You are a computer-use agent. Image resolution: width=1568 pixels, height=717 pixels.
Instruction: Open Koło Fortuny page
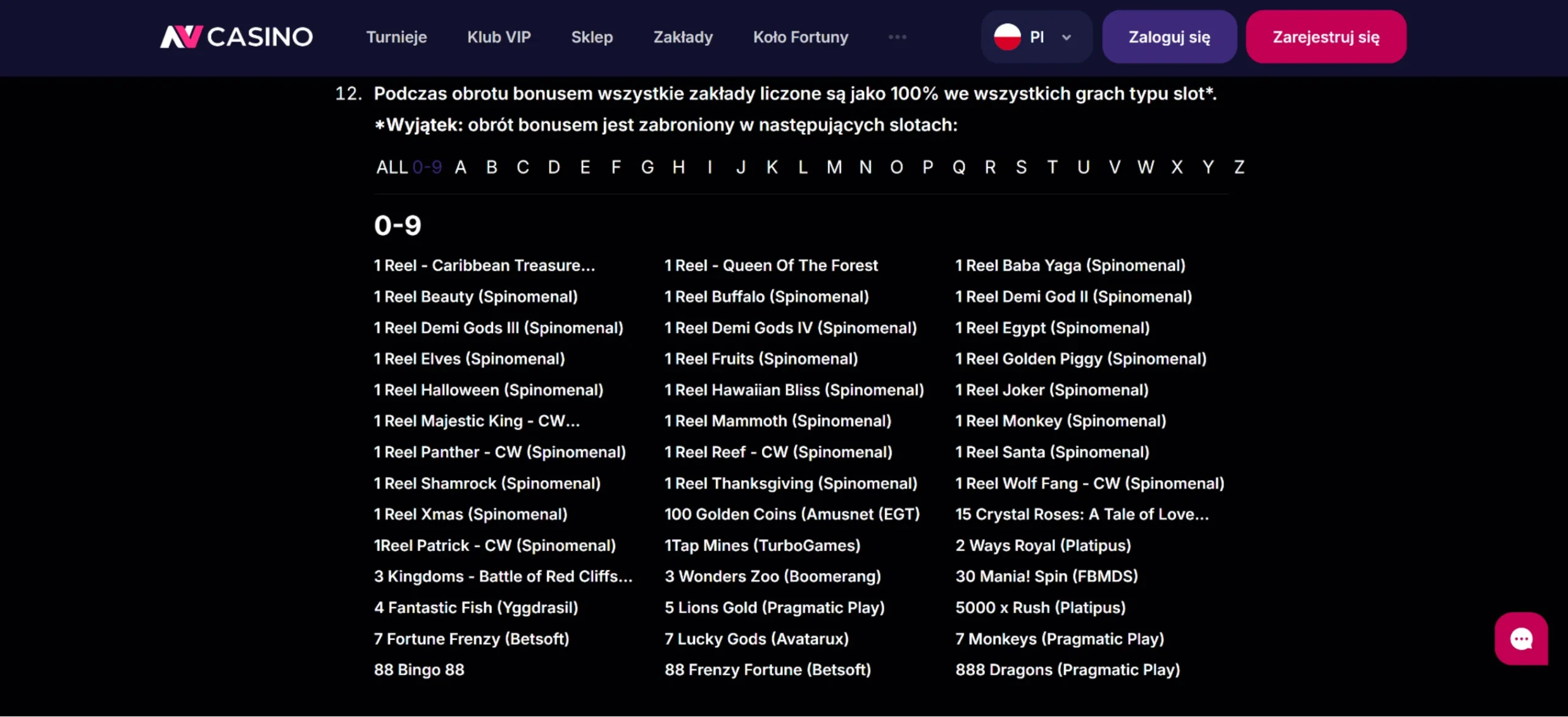click(801, 37)
